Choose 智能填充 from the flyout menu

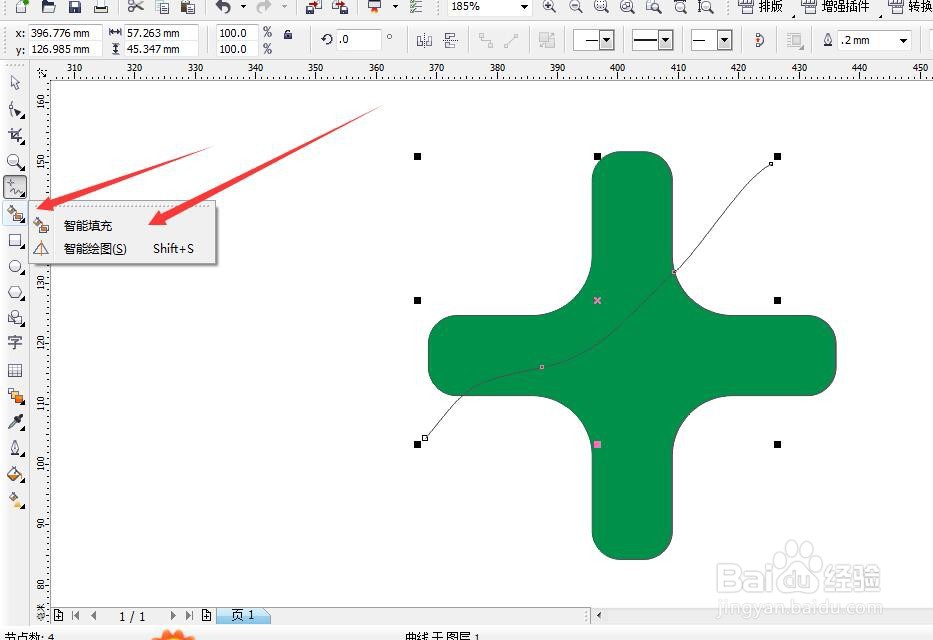(x=123, y=226)
